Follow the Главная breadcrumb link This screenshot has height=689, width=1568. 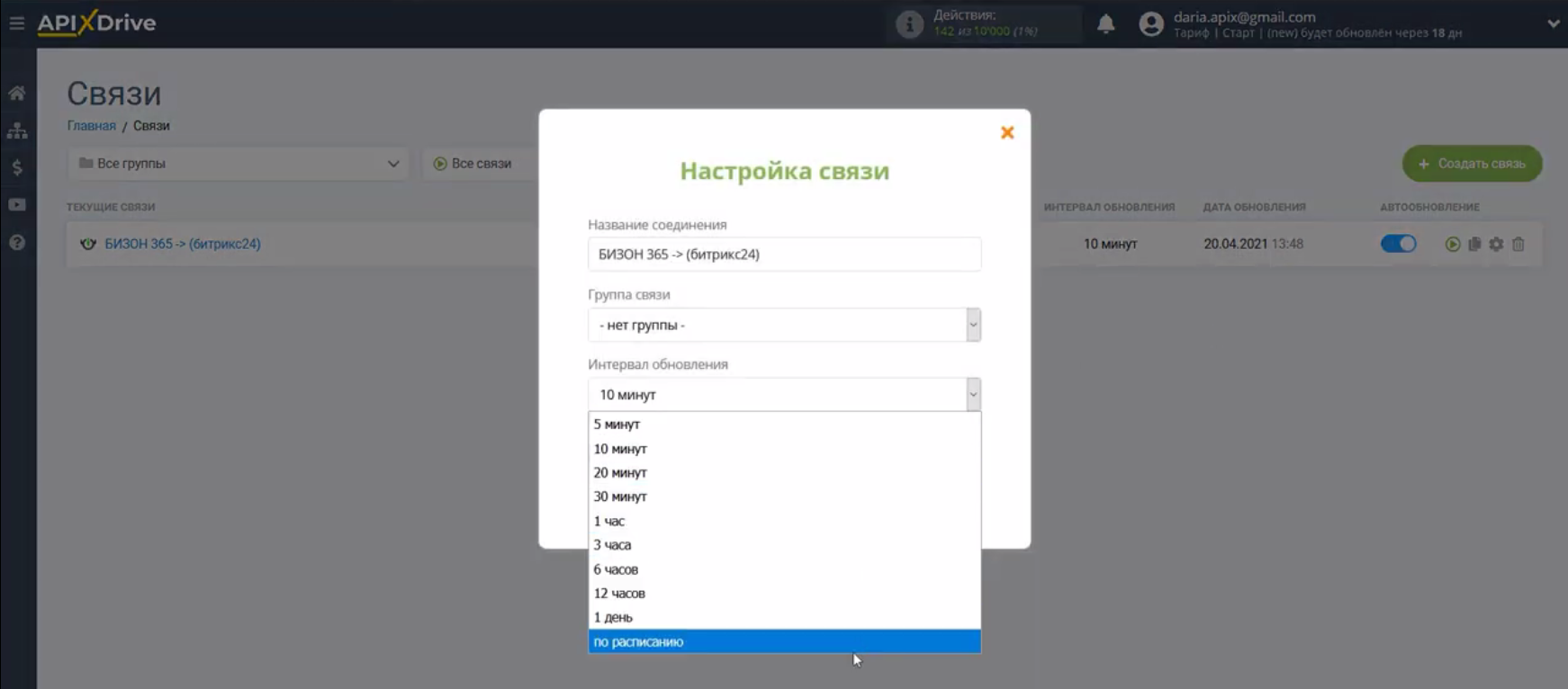coord(92,126)
